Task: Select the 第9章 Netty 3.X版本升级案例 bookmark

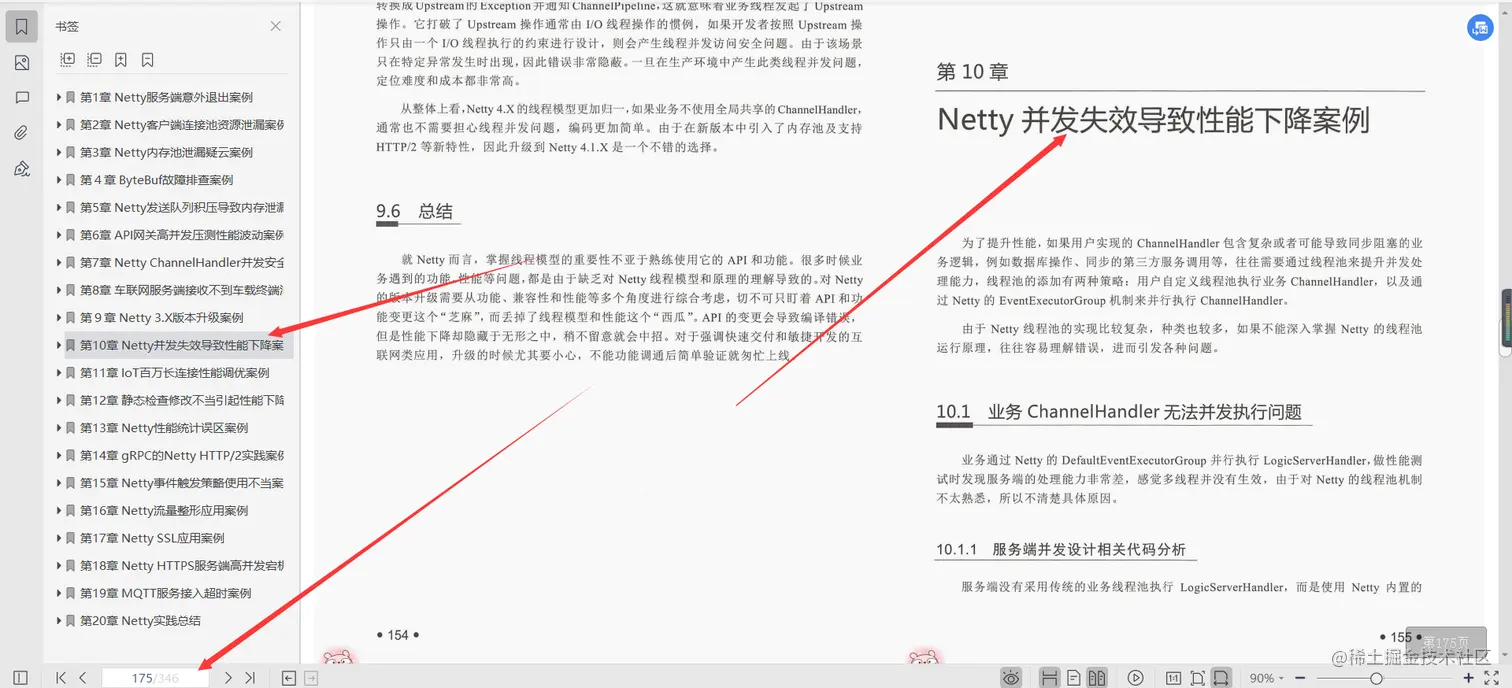Action: (x=145, y=316)
